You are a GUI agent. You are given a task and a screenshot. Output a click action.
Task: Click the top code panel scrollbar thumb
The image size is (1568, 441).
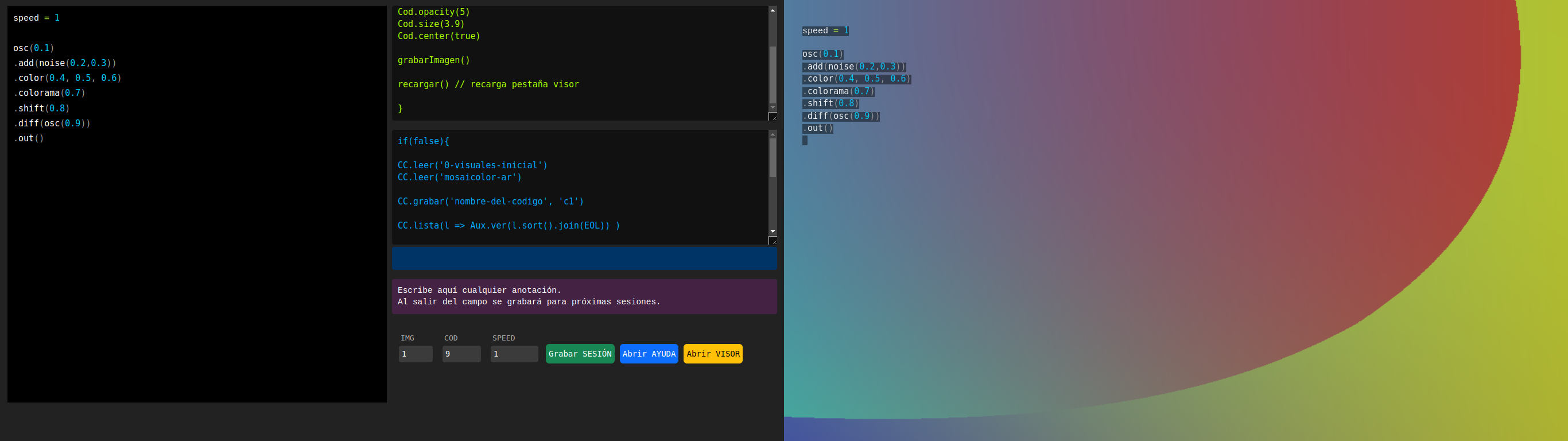(773, 75)
